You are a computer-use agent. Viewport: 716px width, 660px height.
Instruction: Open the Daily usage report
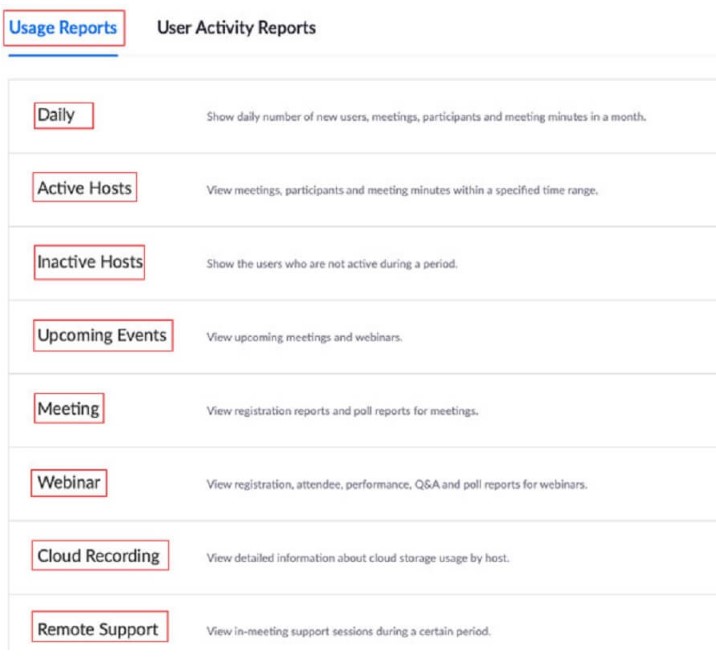56,115
